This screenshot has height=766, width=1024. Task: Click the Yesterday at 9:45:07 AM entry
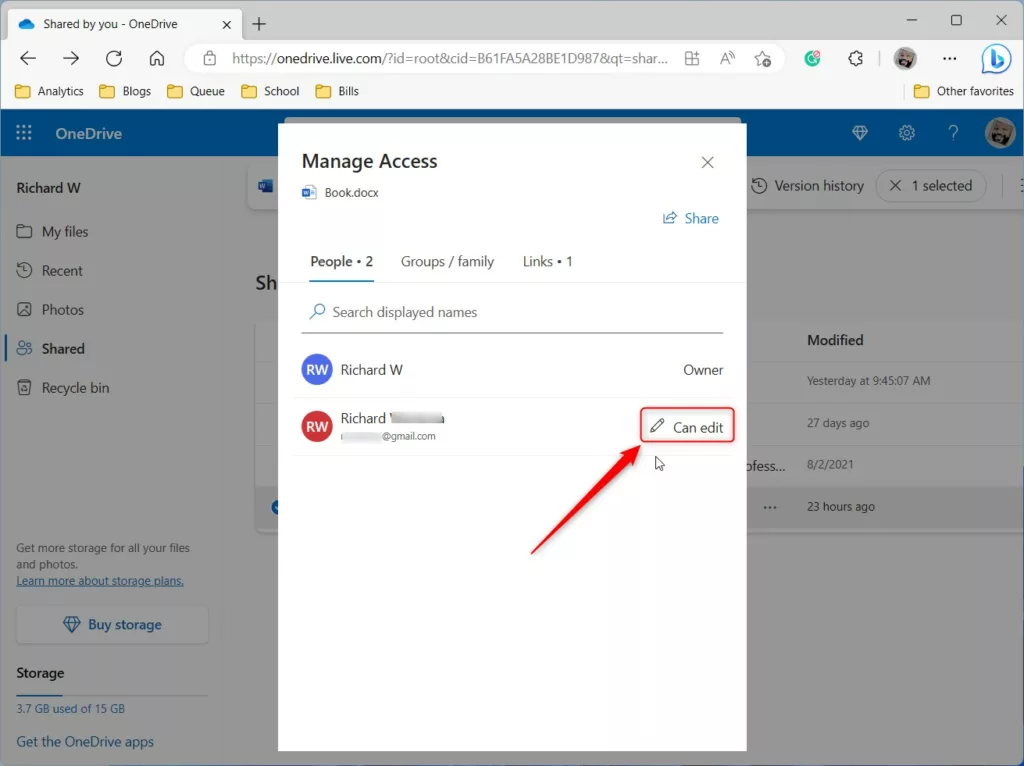868,381
